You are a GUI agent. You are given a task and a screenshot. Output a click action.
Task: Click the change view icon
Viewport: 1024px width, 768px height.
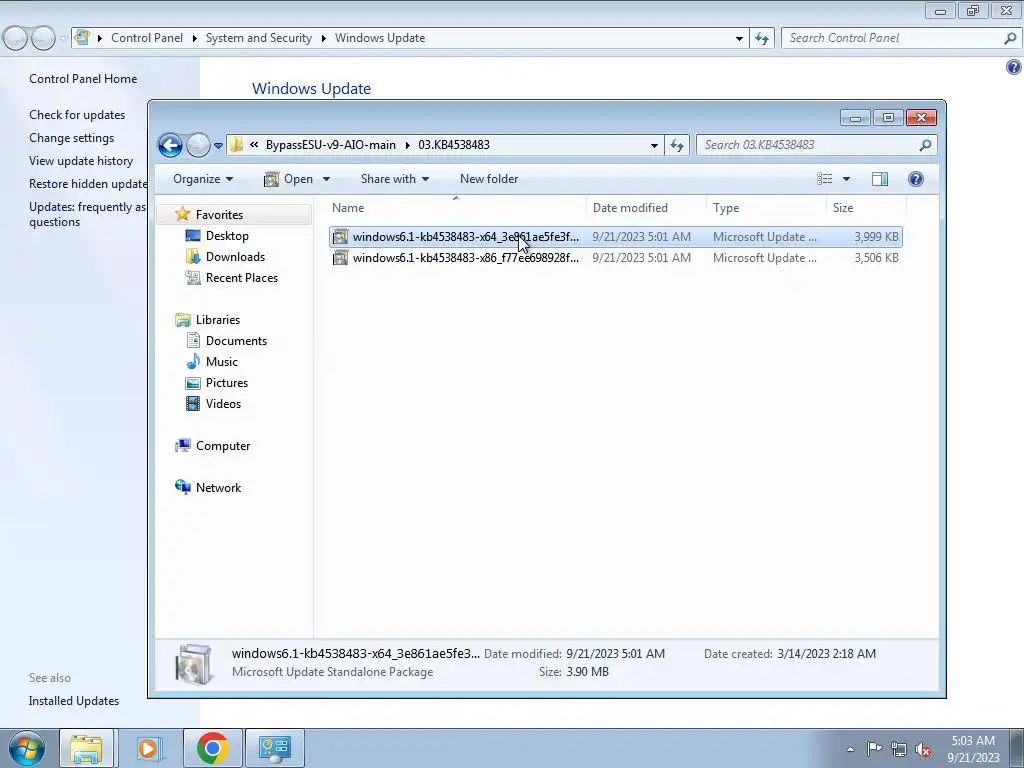coord(824,179)
